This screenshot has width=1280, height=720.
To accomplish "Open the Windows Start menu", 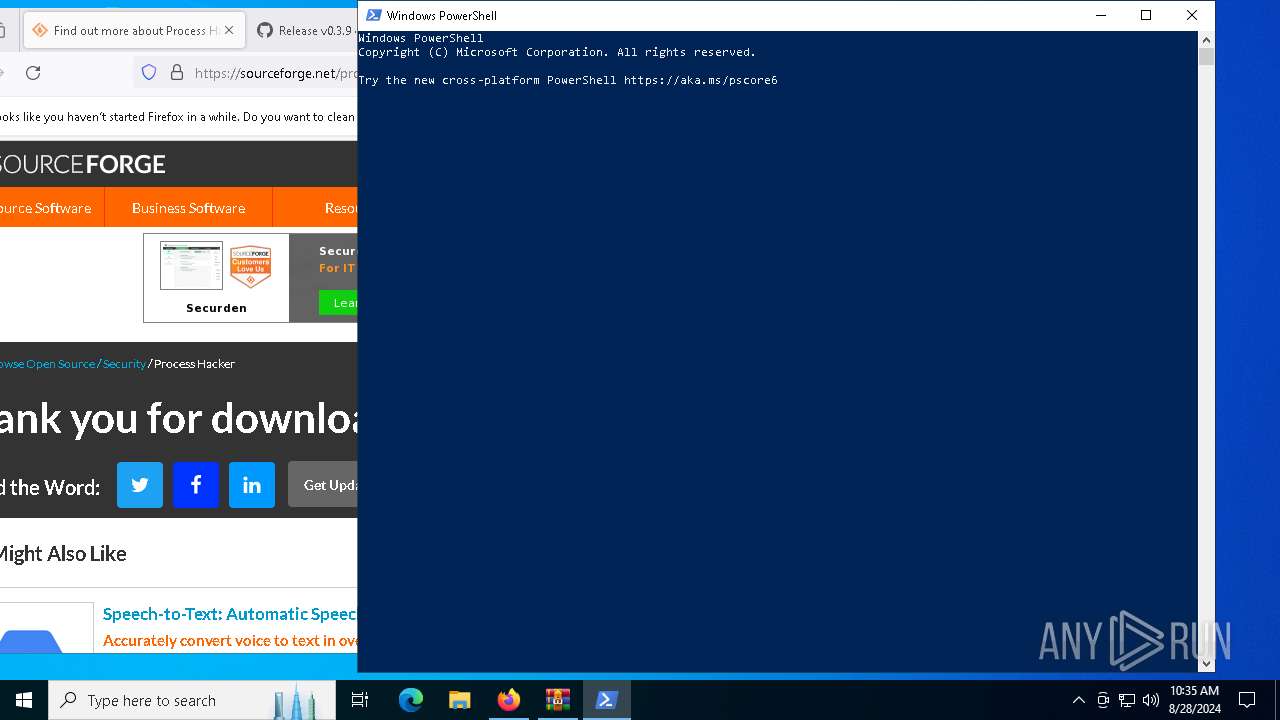I will coord(24,700).
